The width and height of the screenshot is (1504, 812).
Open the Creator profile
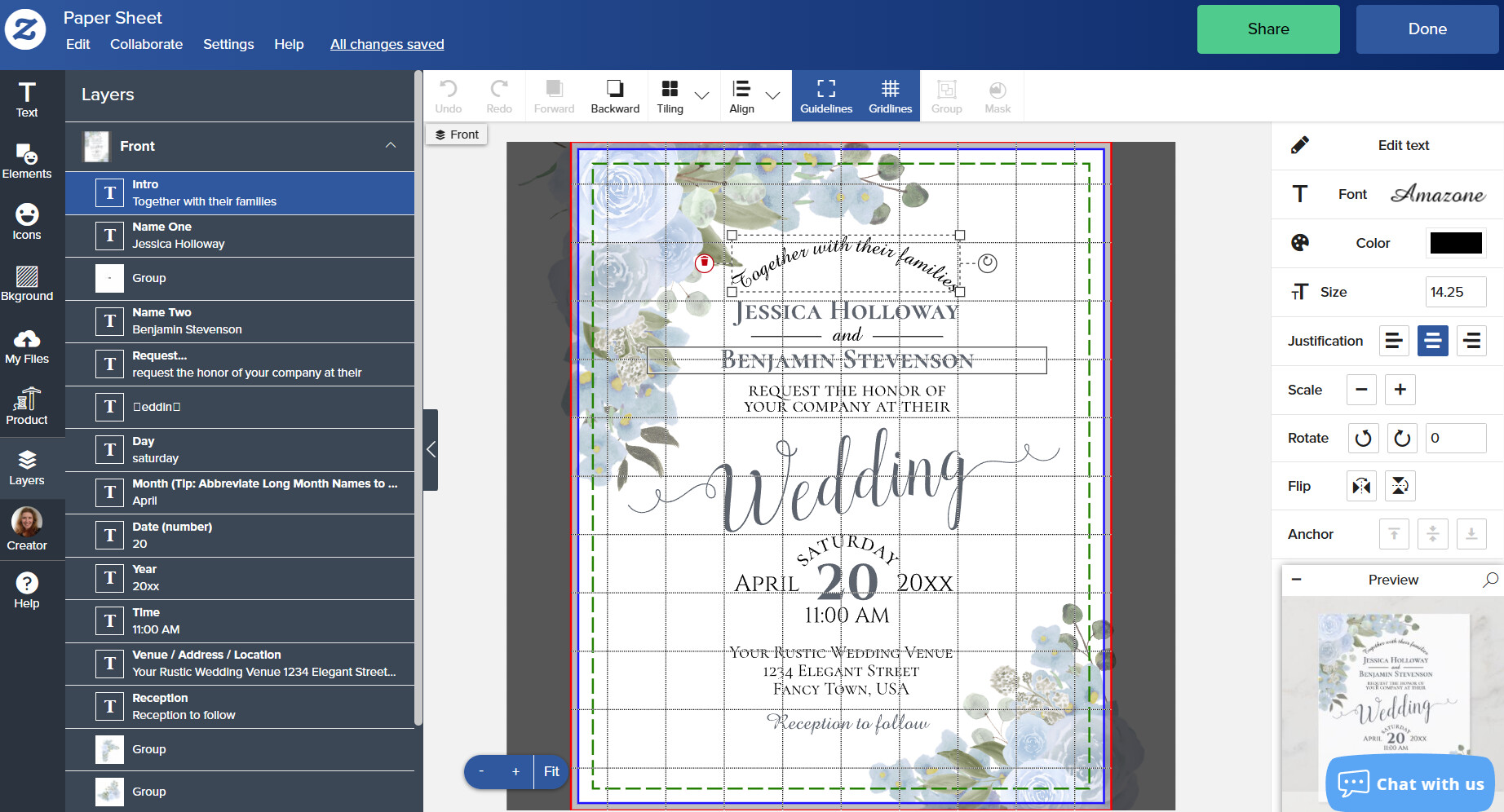click(x=27, y=528)
